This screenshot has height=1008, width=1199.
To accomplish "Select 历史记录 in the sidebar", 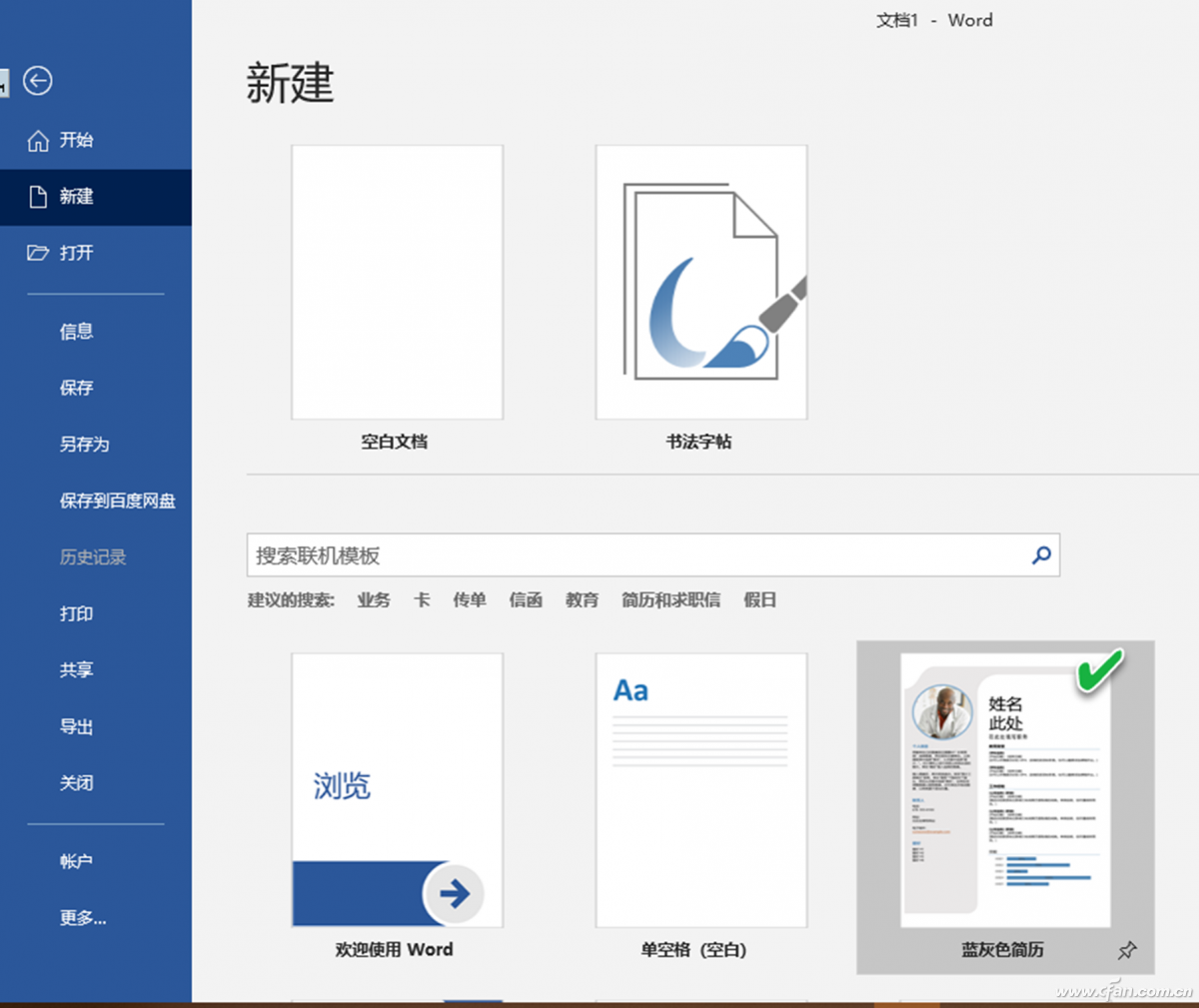I will pyautogui.click(x=93, y=557).
